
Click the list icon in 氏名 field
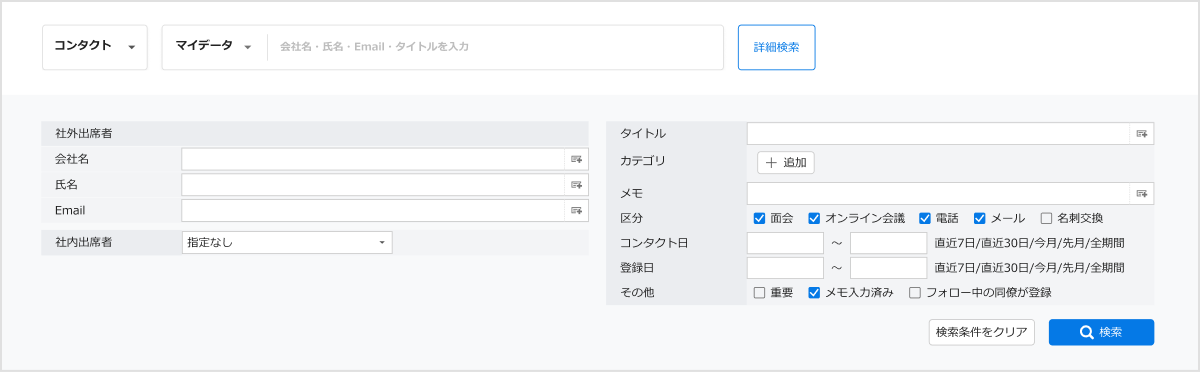(x=576, y=185)
